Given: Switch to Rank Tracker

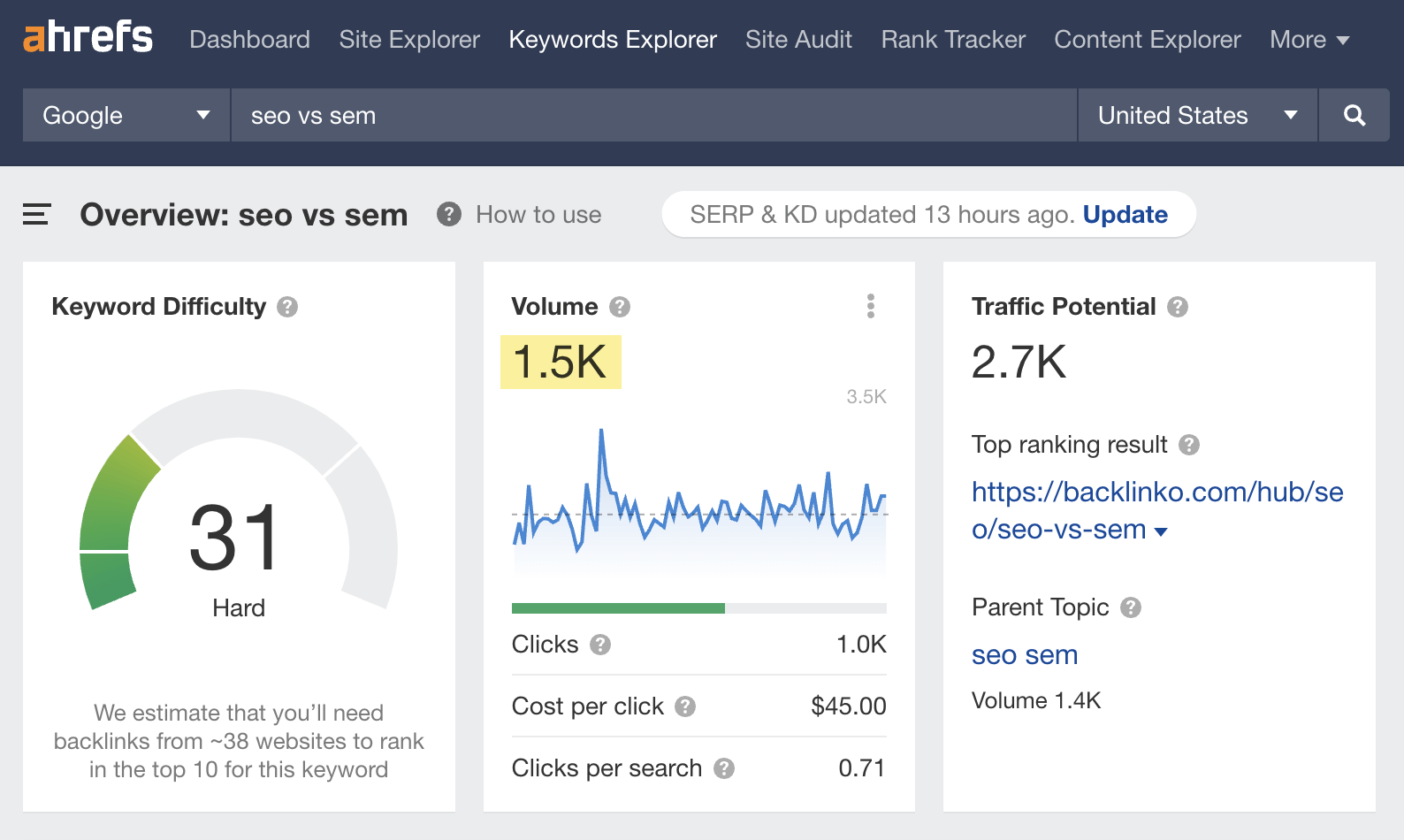Looking at the screenshot, I should (953, 40).
